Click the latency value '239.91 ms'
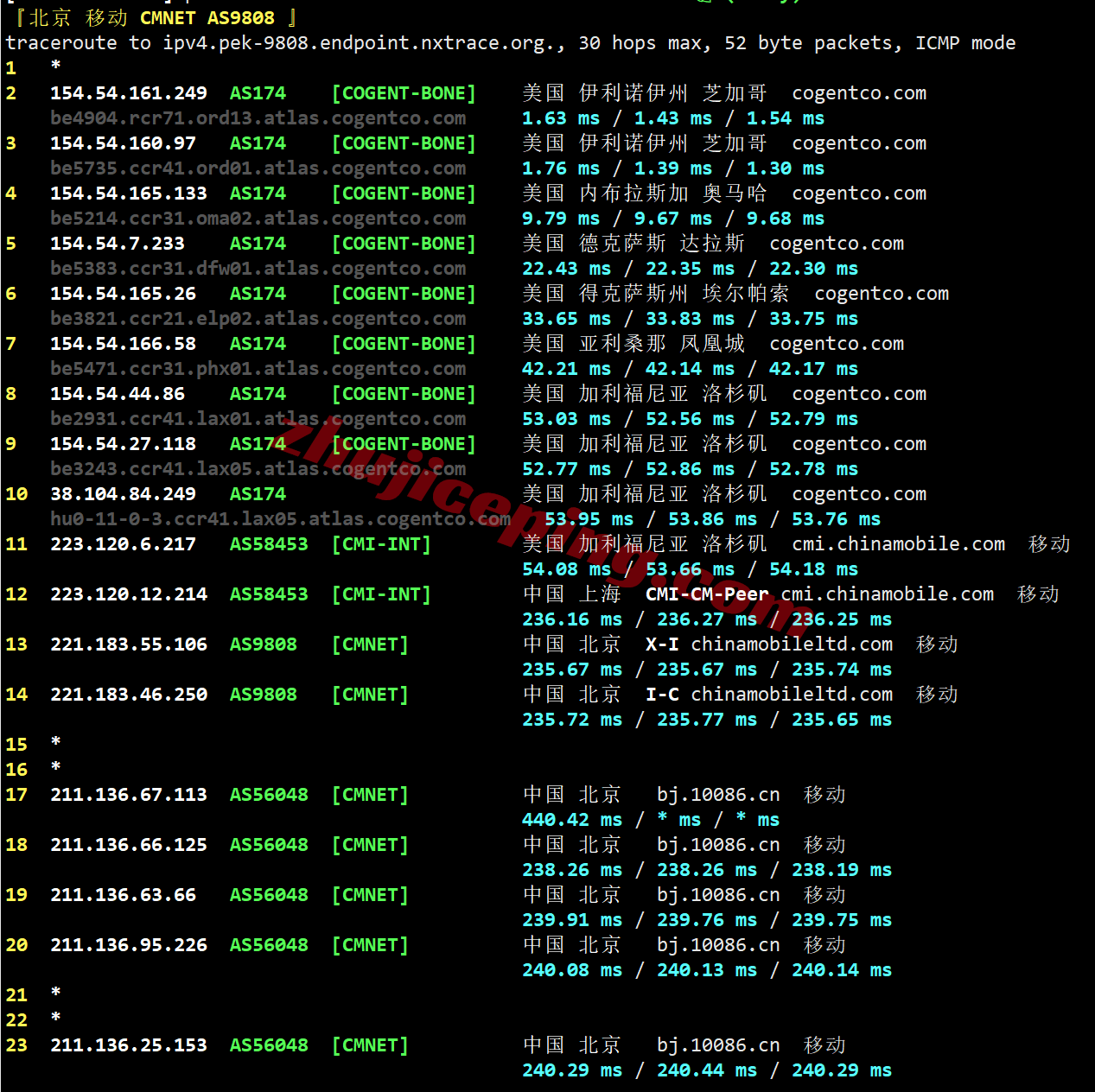 coord(572,920)
